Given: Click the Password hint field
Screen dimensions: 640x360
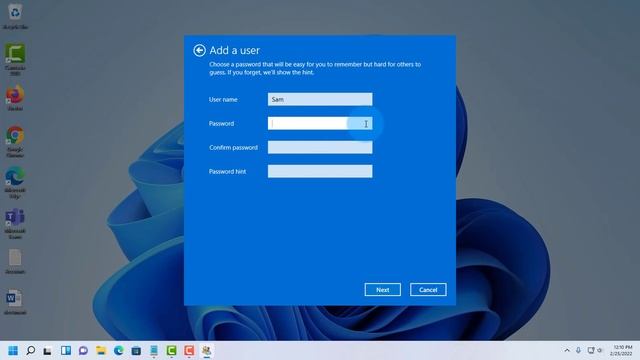Looking at the screenshot, I should click(320, 171).
